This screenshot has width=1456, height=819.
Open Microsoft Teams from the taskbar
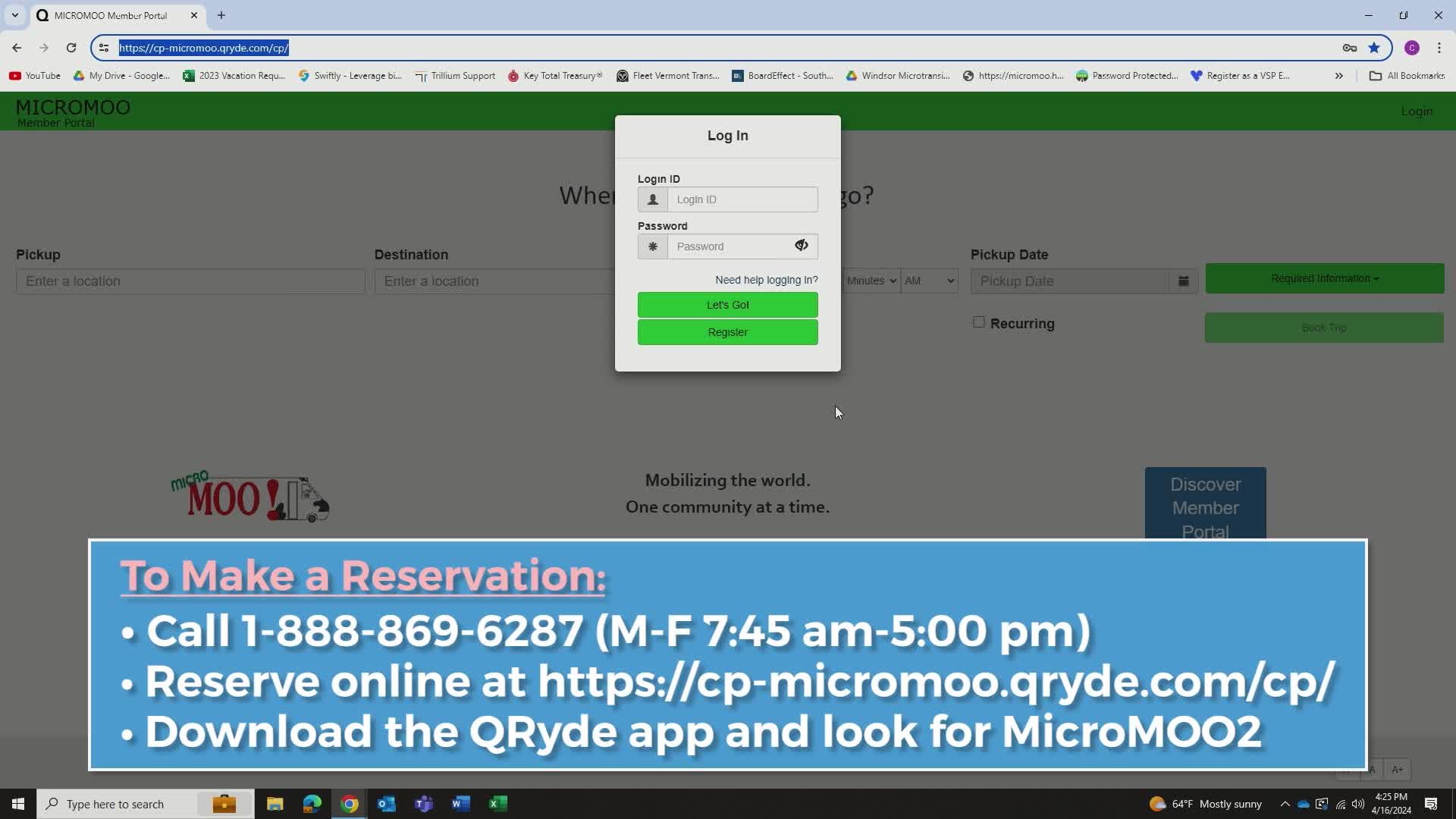tap(424, 804)
